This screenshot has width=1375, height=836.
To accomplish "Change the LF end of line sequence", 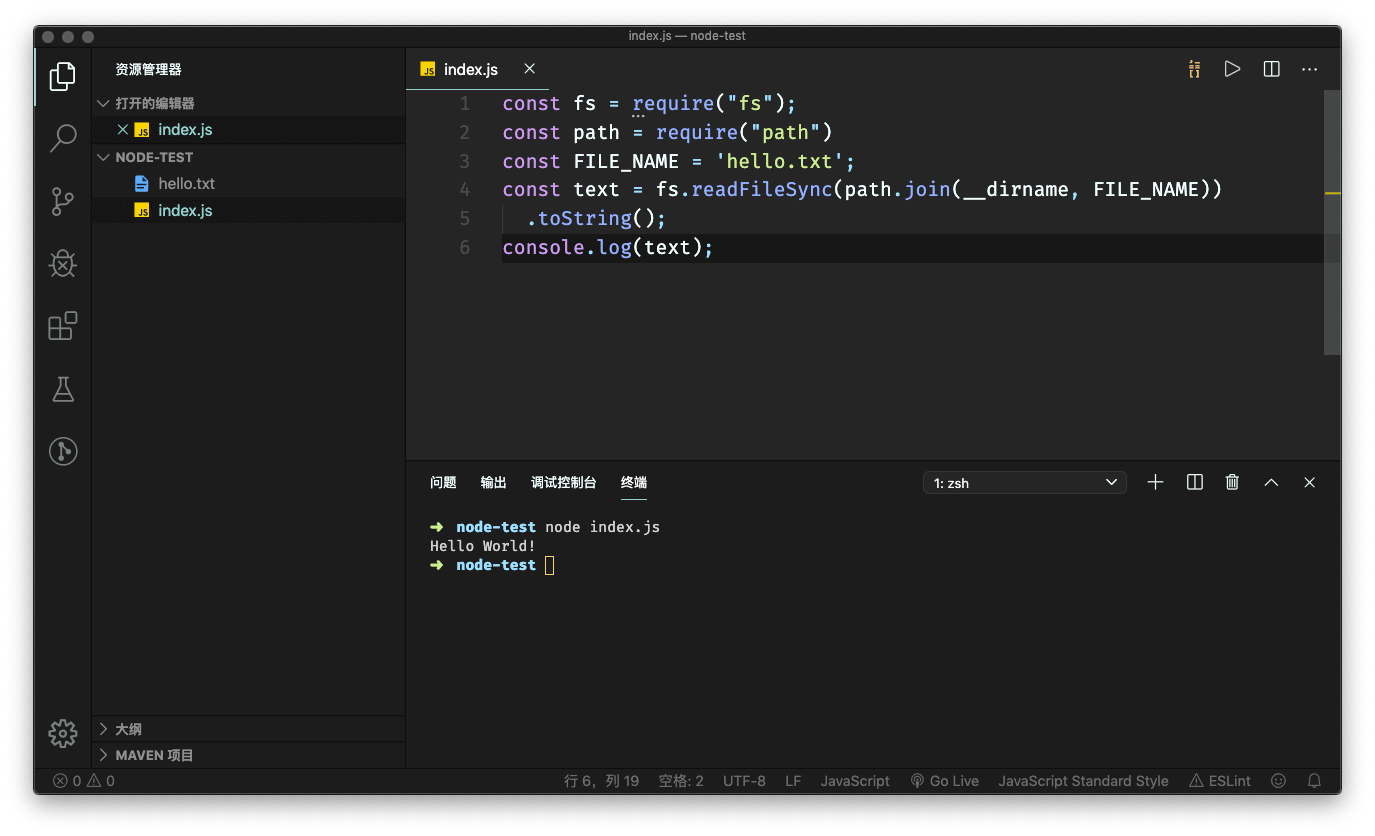I will click(793, 781).
